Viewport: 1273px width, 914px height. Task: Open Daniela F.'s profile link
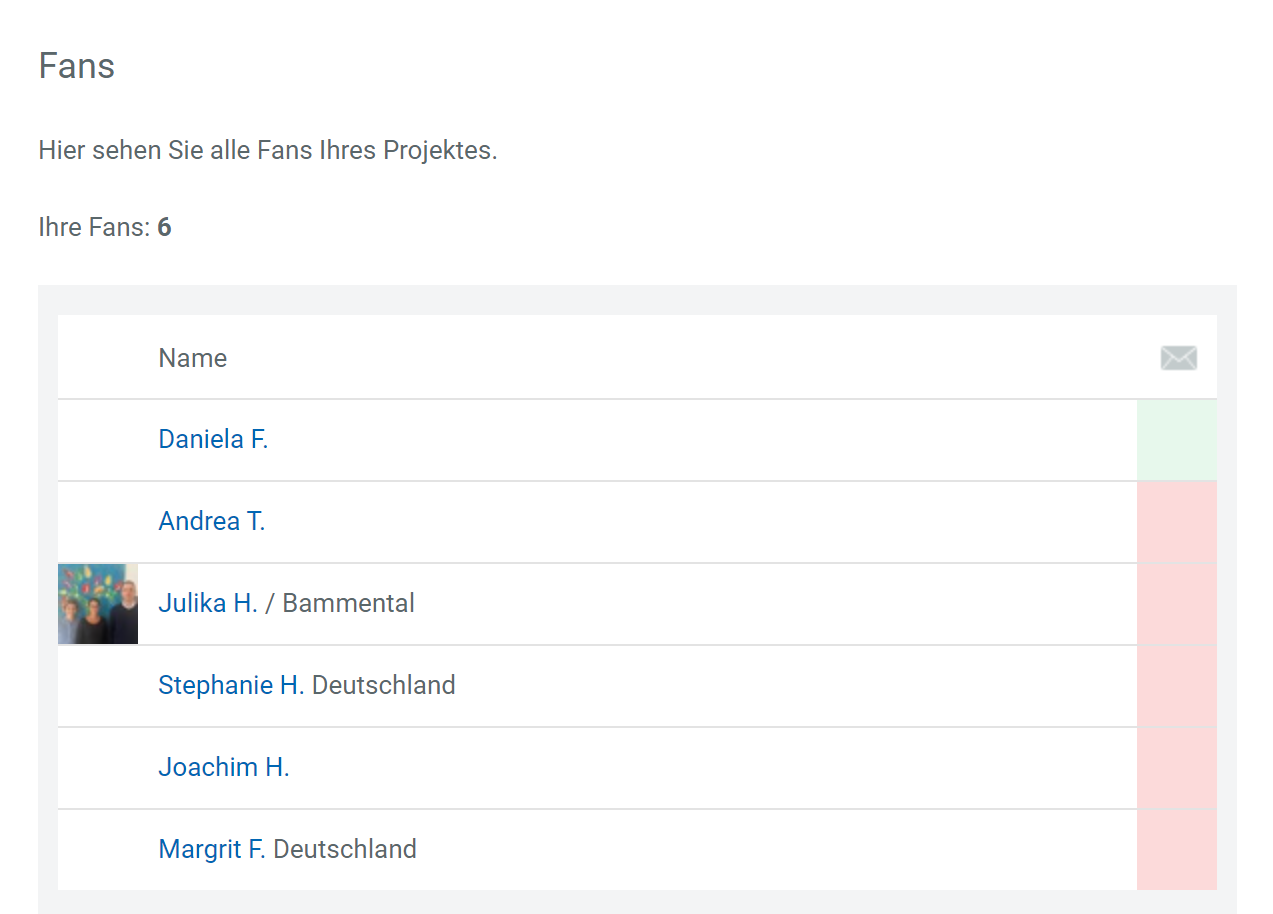(213, 439)
